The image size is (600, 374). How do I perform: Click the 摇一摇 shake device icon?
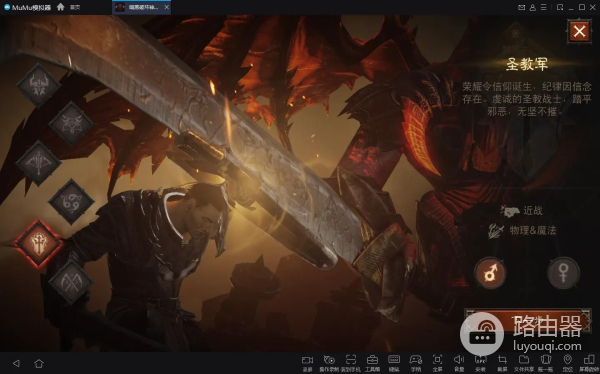click(x=546, y=363)
